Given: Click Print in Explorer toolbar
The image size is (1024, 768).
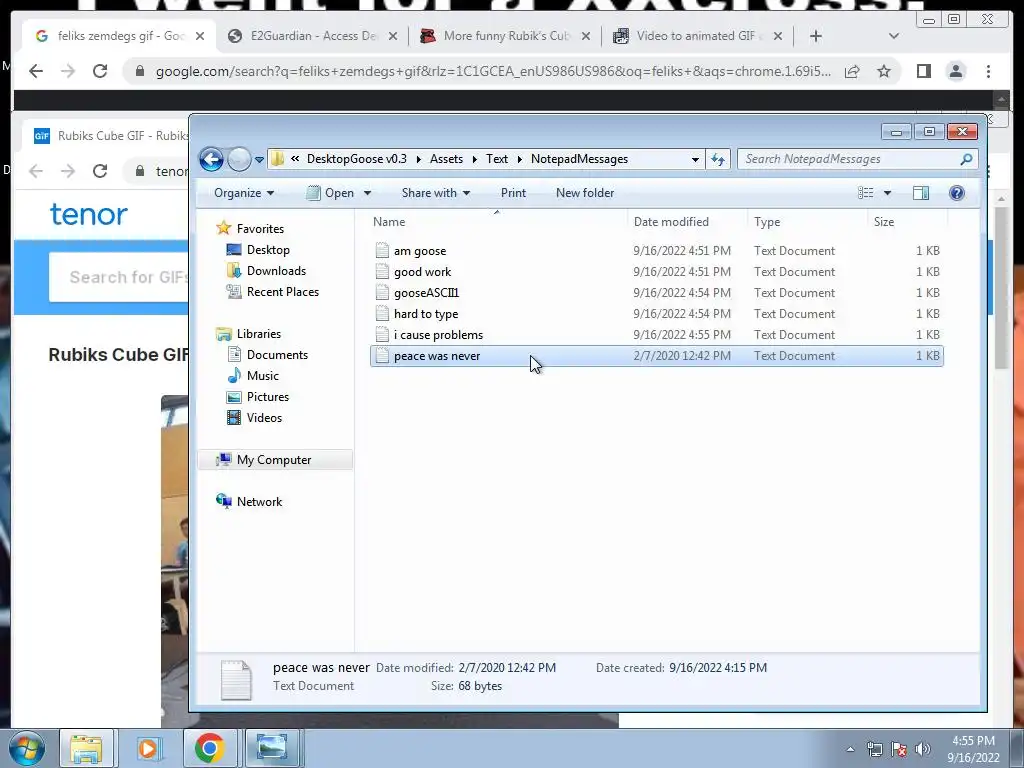Looking at the screenshot, I should pyautogui.click(x=513, y=193).
